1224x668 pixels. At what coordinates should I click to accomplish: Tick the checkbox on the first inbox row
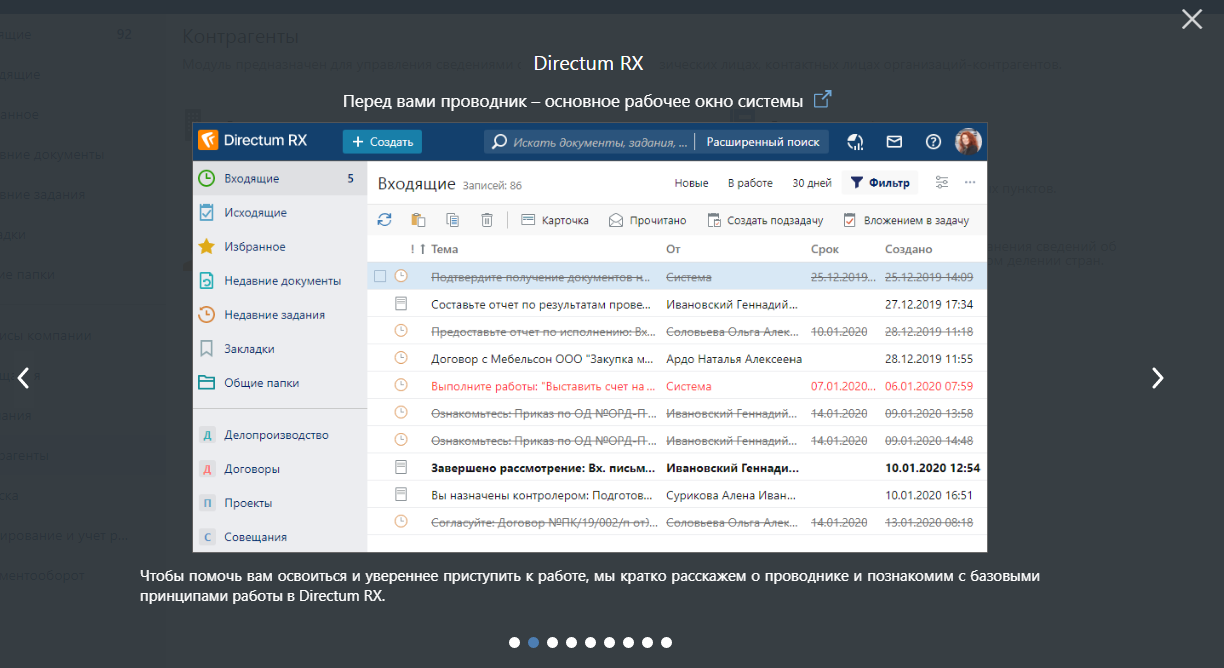click(380, 276)
